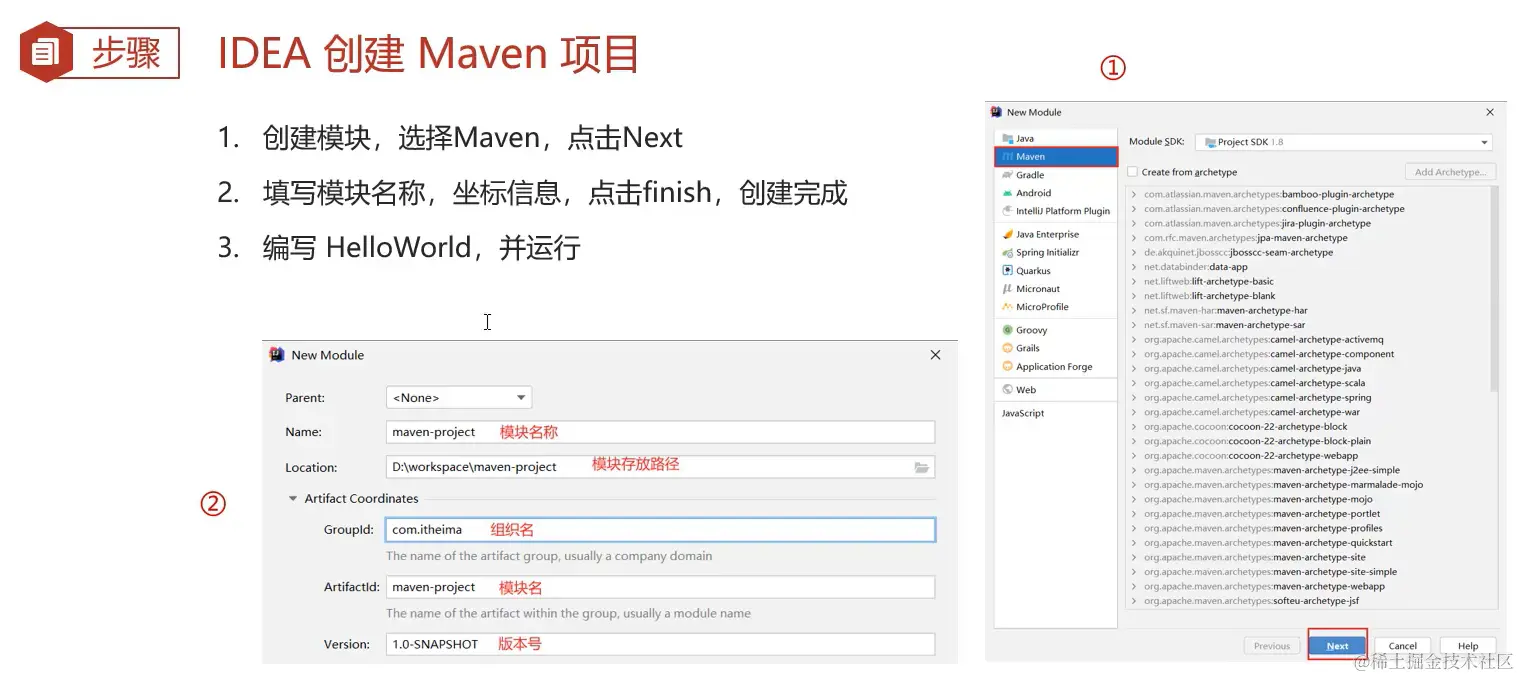Choose Android module type
The height and width of the screenshot is (678, 1520).
point(1055,193)
